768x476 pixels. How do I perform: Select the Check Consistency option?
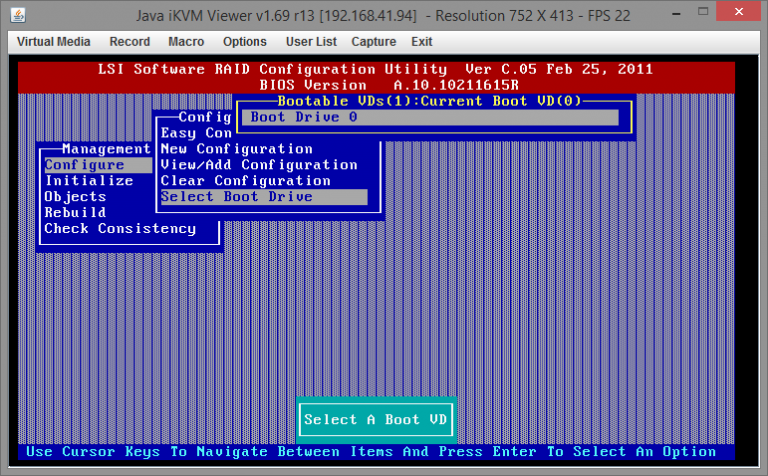[x=120, y=229]
